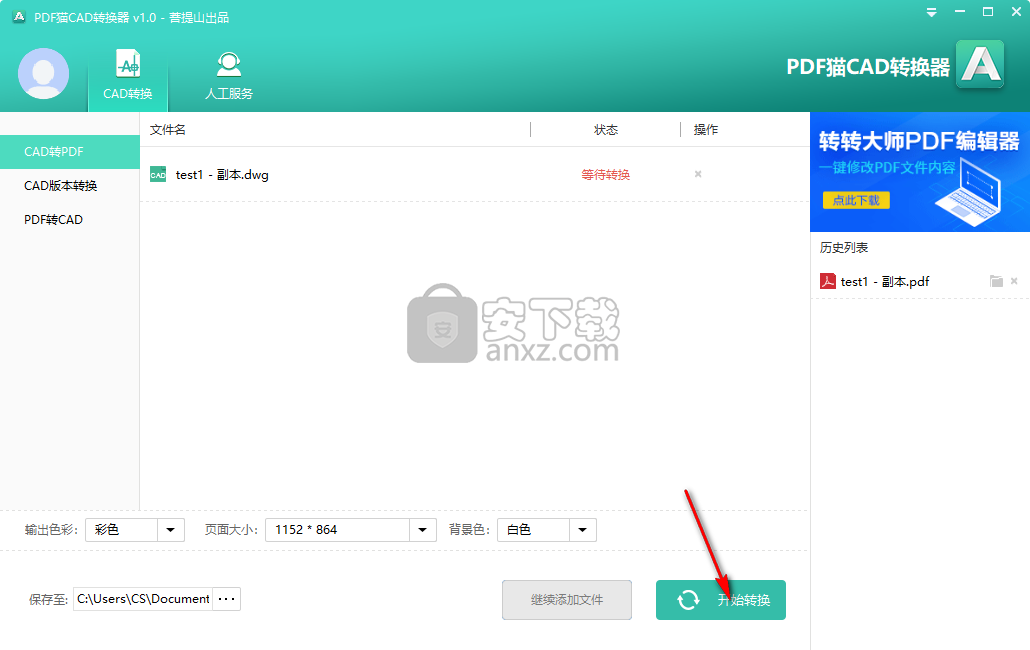The height and width of the screenshot is (650, 1030).
Task: Minimize the converter window
Action: pos(960,12)
